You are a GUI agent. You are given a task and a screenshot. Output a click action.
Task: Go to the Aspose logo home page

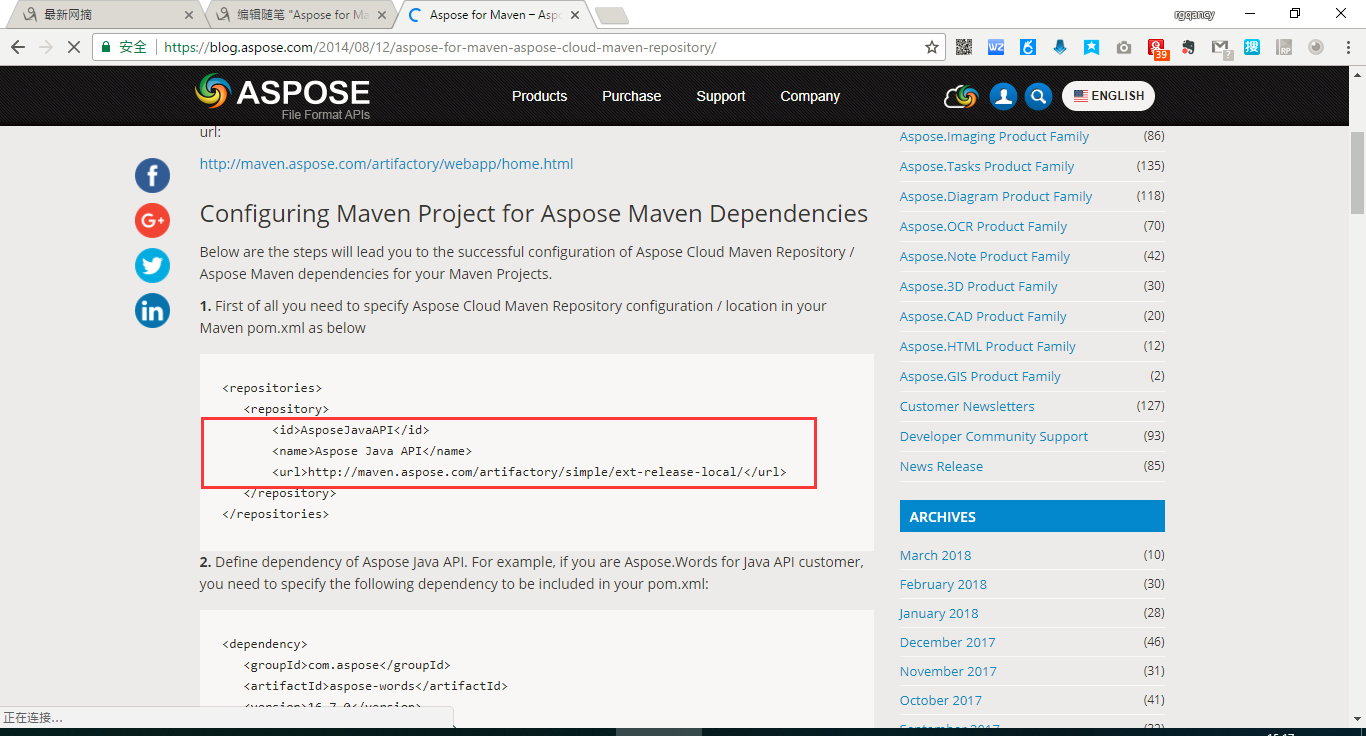pyautogui.click(x=282, y=96)
